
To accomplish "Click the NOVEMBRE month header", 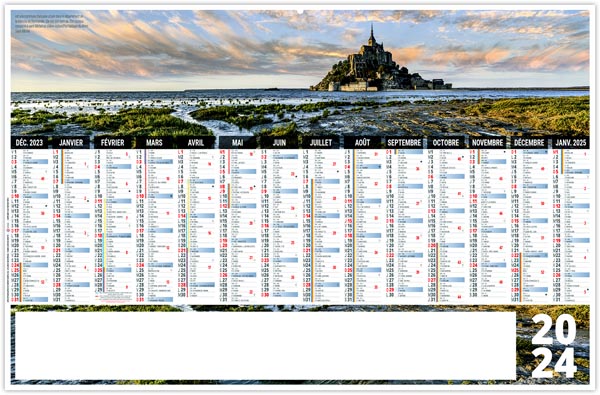I will 488,143.
